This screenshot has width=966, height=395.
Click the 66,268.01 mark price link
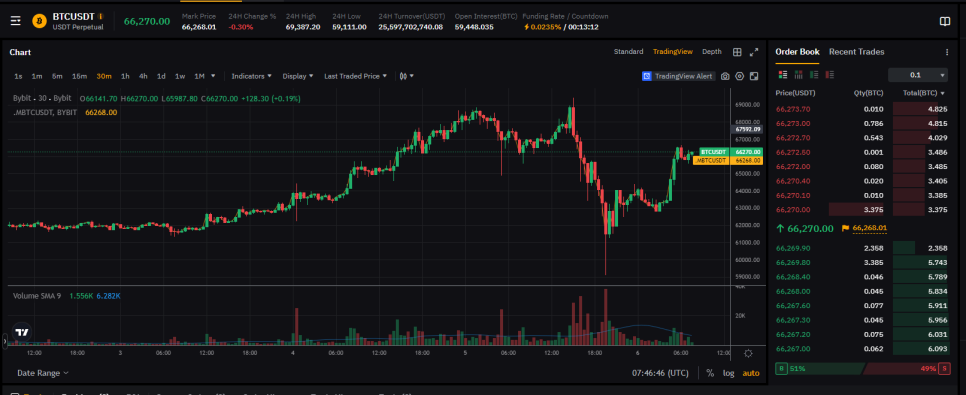click(869, 229)
